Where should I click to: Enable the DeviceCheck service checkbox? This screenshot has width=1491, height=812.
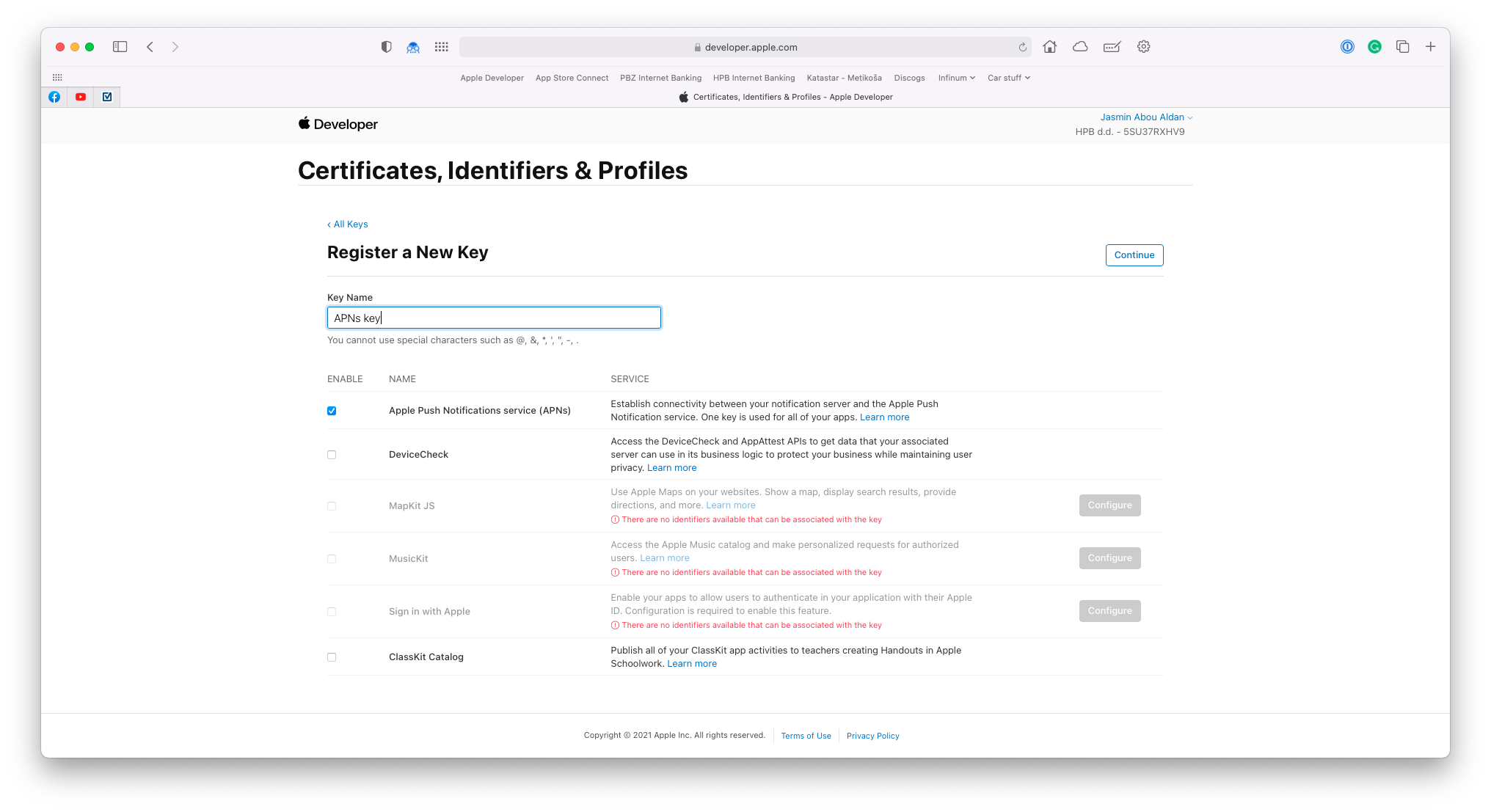331,455
